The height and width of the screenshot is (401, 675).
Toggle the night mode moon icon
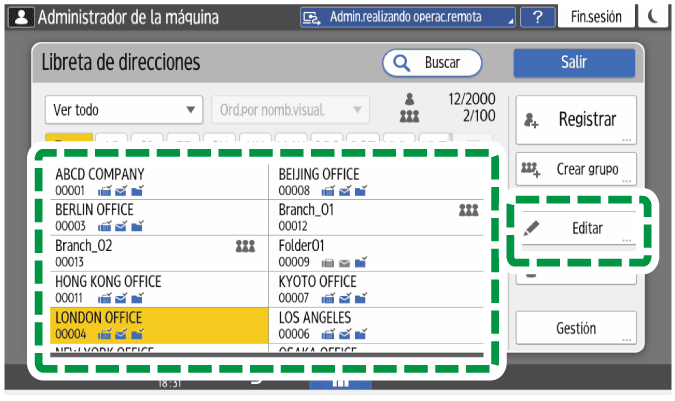(653, 17)
